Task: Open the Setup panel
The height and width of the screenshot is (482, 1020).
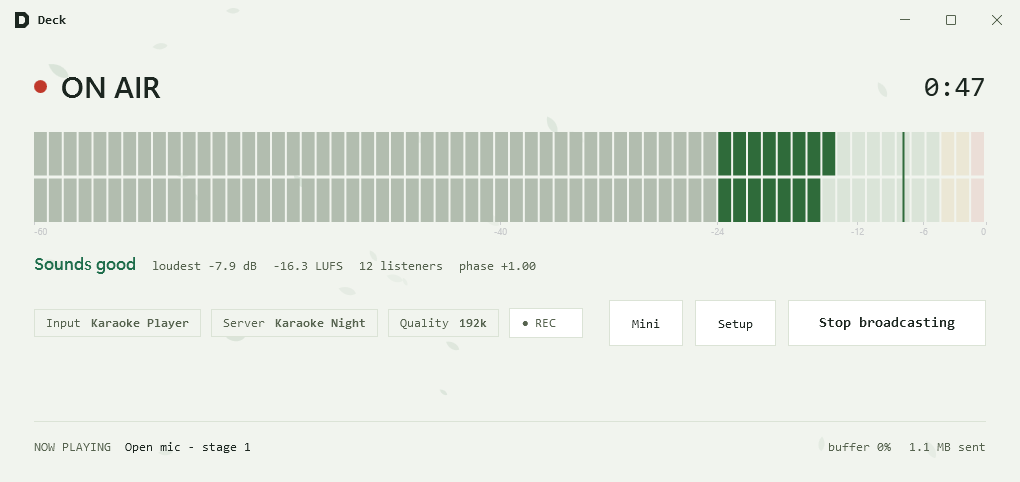Action: pos(735,323)
